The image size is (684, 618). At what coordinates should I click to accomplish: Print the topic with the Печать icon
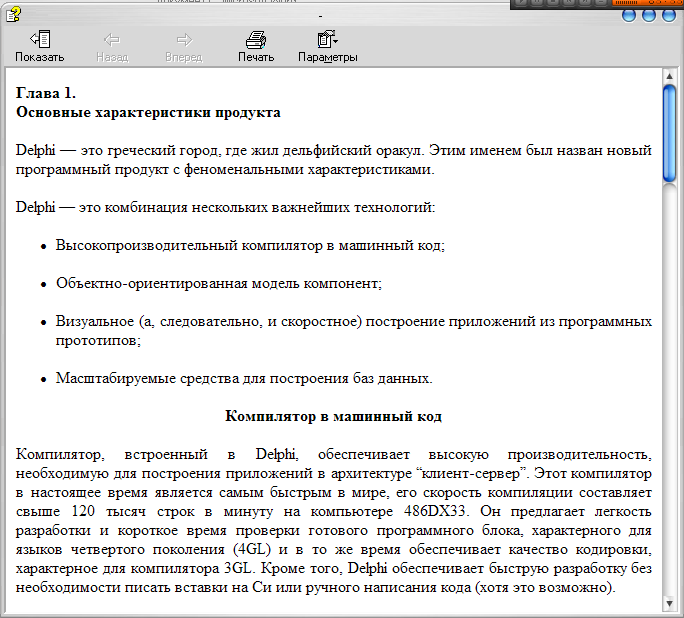(256, 39)
